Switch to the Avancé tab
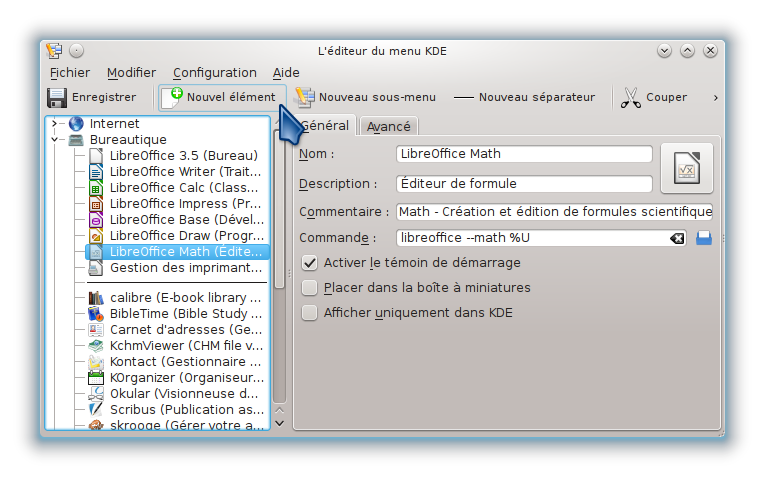 tap(388, 126)
